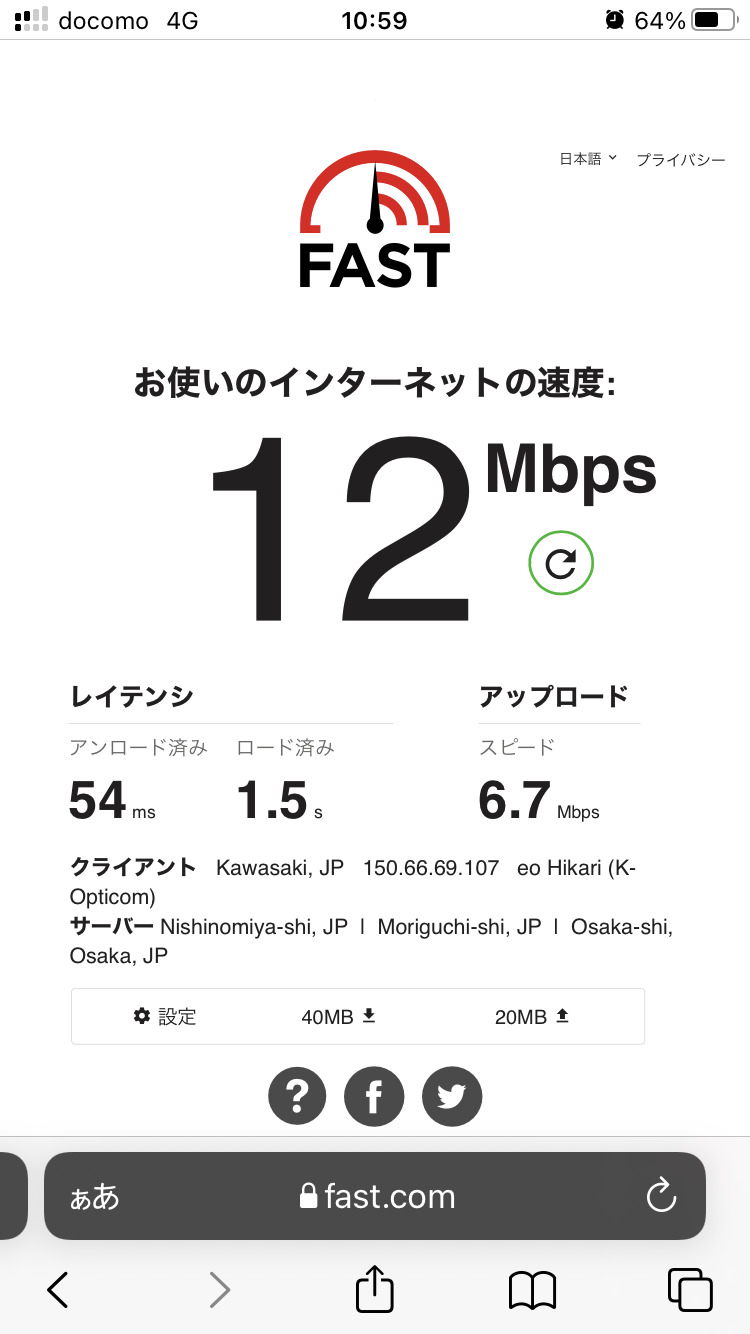Open the ぁあ reader format menu
Viewport: 750px width, 1334px height.
click(x=94, y=1197)
